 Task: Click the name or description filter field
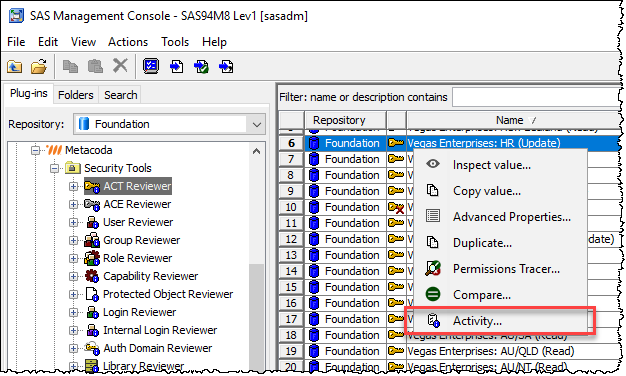(535, 97)
